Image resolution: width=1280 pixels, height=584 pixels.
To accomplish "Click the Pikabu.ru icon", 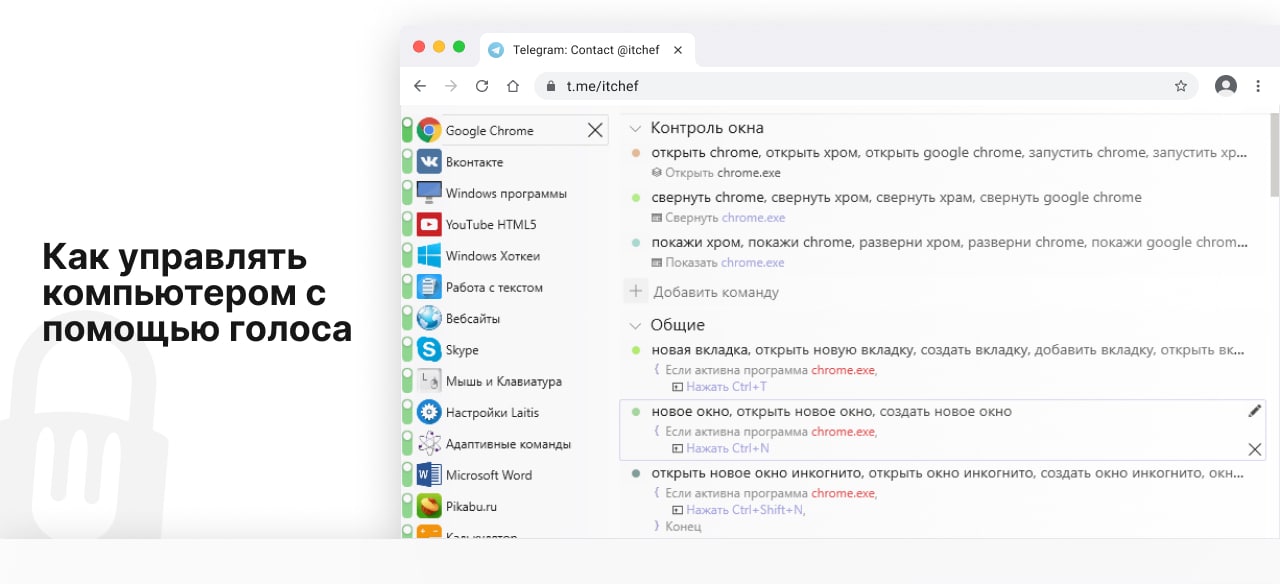I will [x=429, y=506].
